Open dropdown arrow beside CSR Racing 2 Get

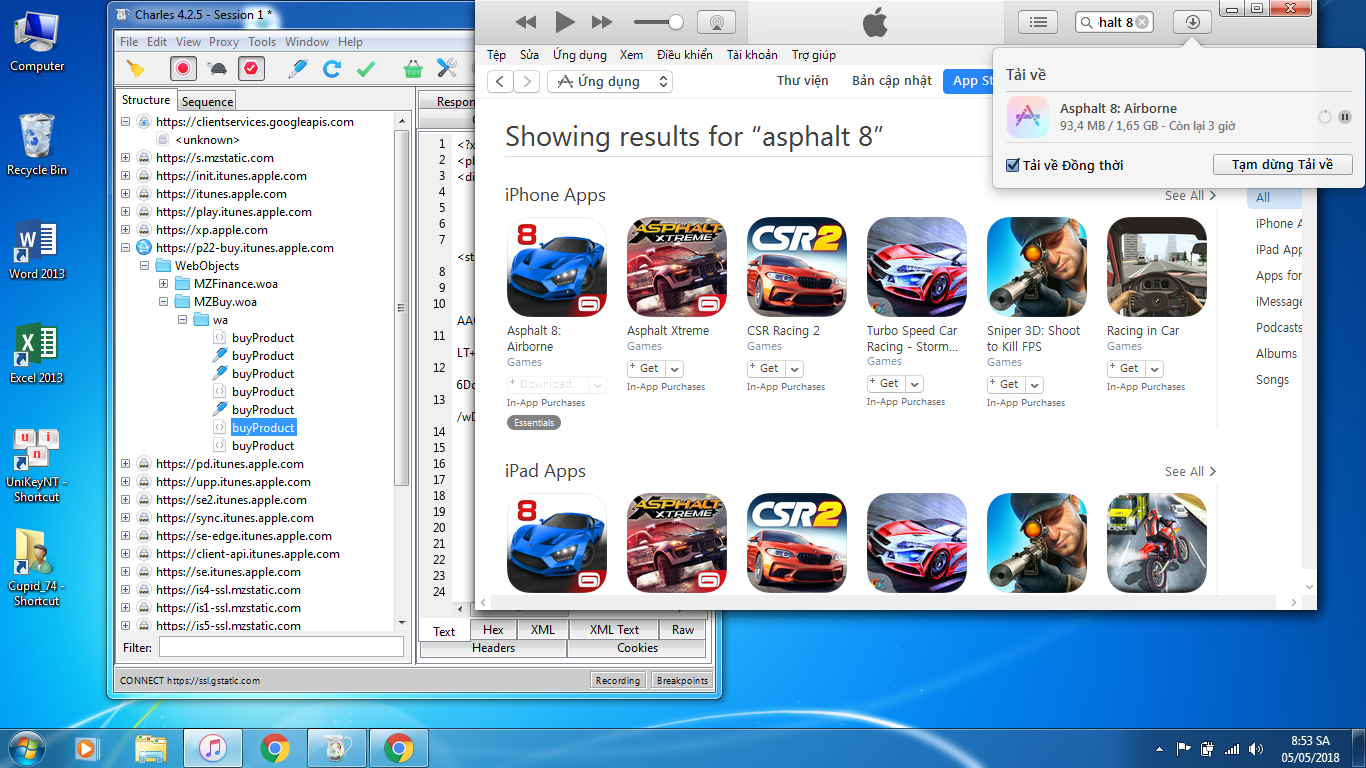794,369
